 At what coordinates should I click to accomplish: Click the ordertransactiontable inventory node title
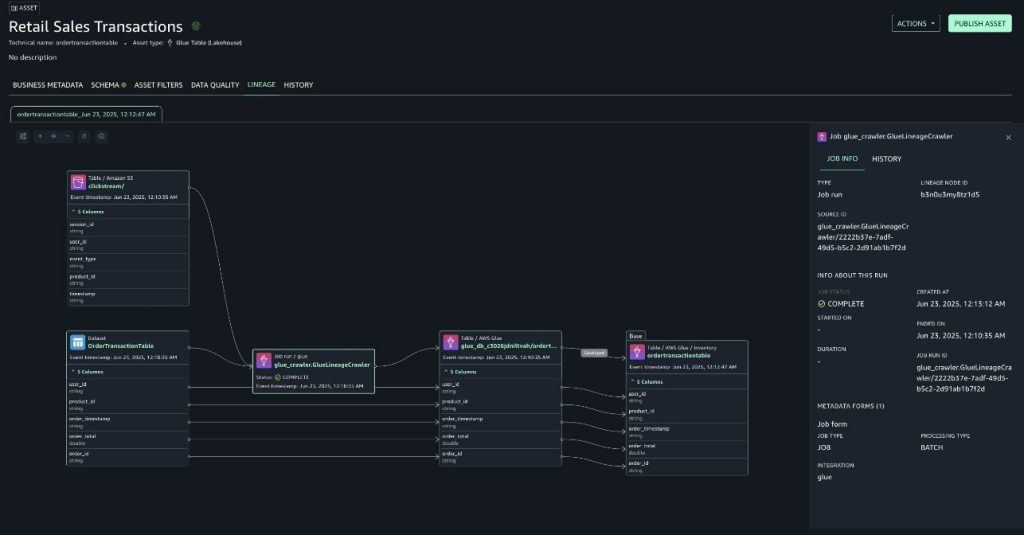(x=679, y=356)
